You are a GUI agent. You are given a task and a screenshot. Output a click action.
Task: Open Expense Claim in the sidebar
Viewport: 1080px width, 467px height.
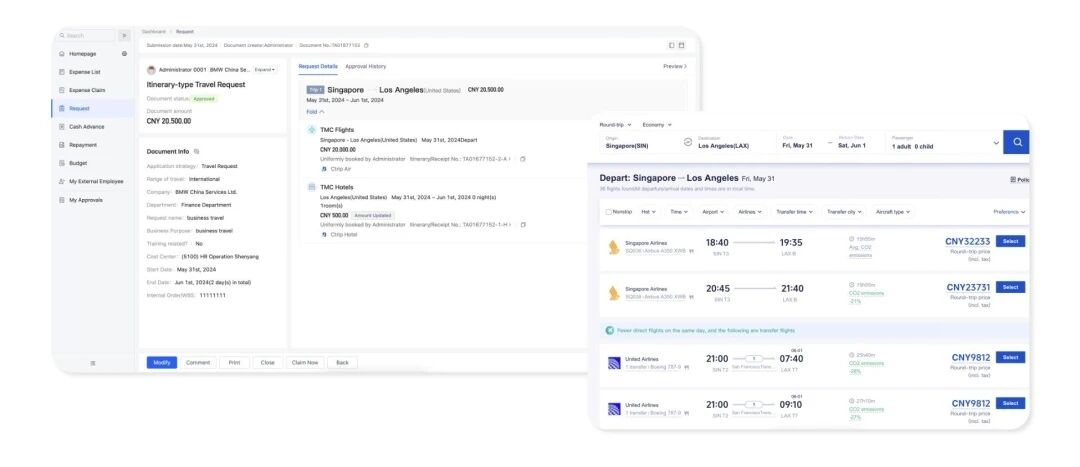pos(85,90)
